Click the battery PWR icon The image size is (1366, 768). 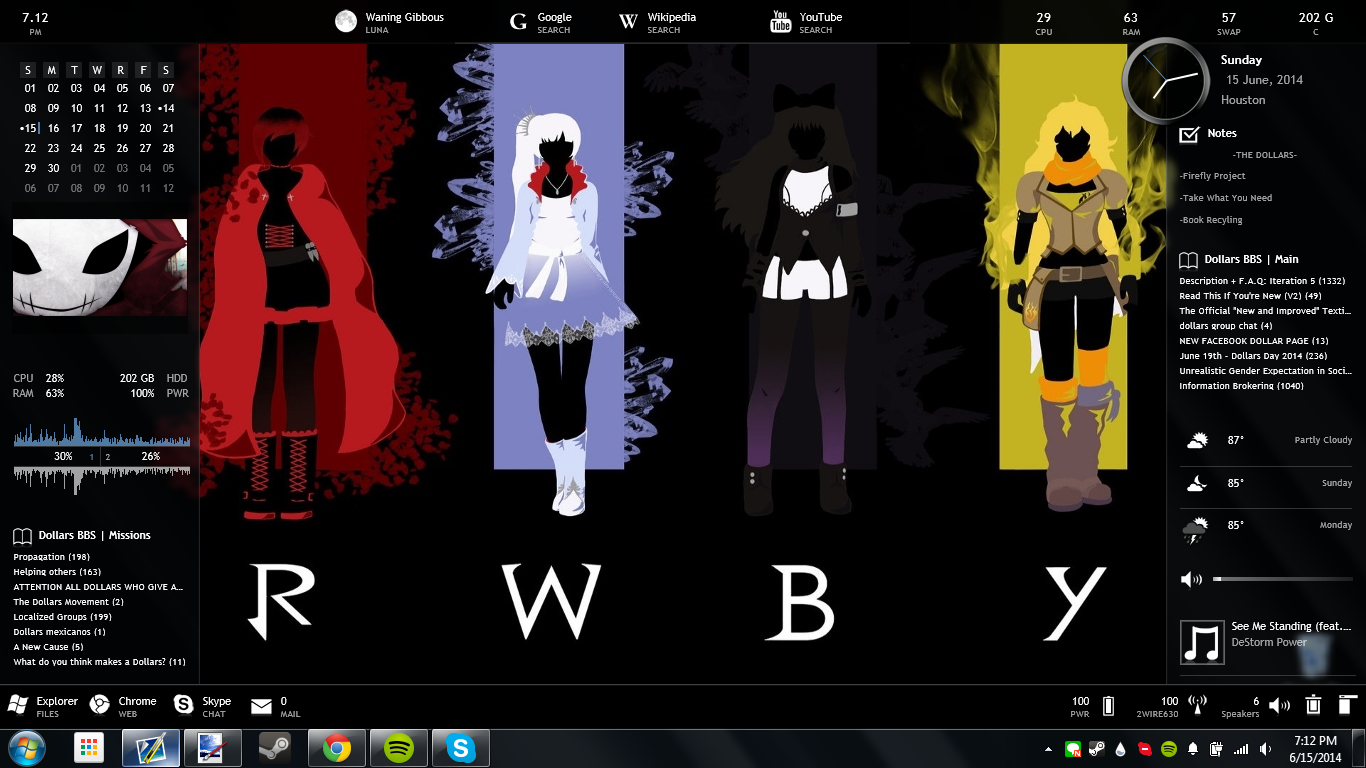pos(1108,706)
